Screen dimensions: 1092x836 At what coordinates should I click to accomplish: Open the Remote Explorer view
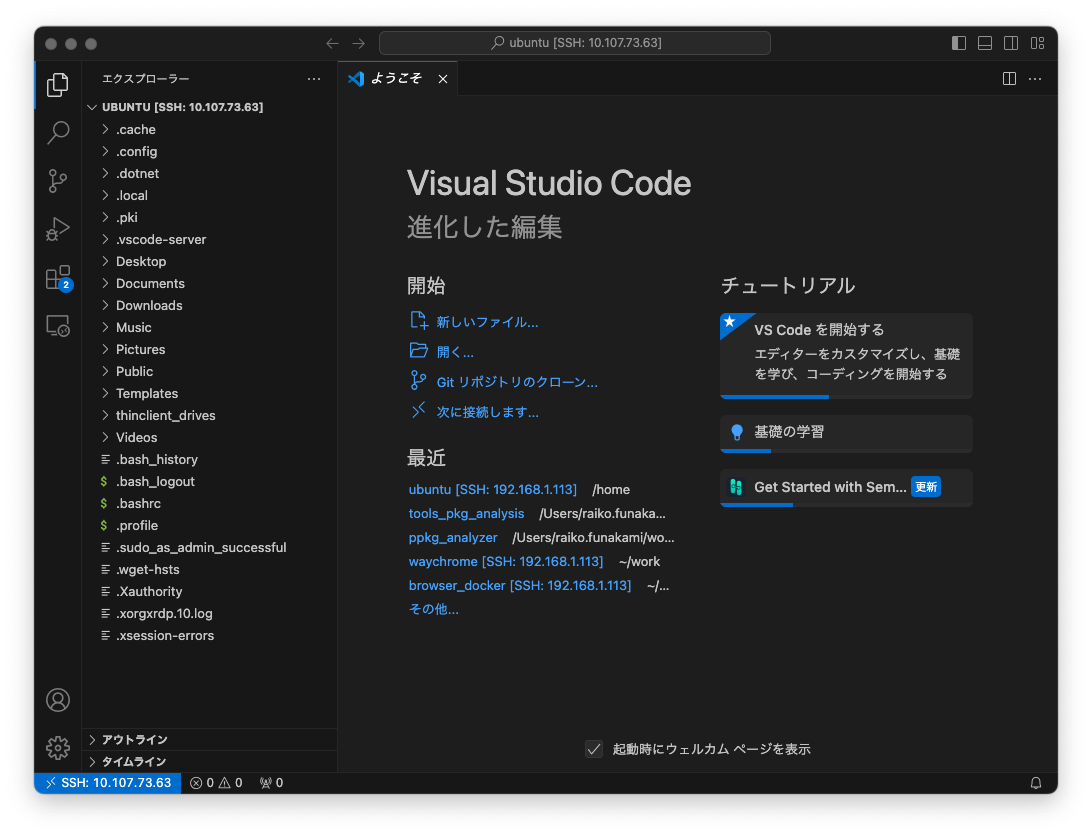tap(58, 325)
